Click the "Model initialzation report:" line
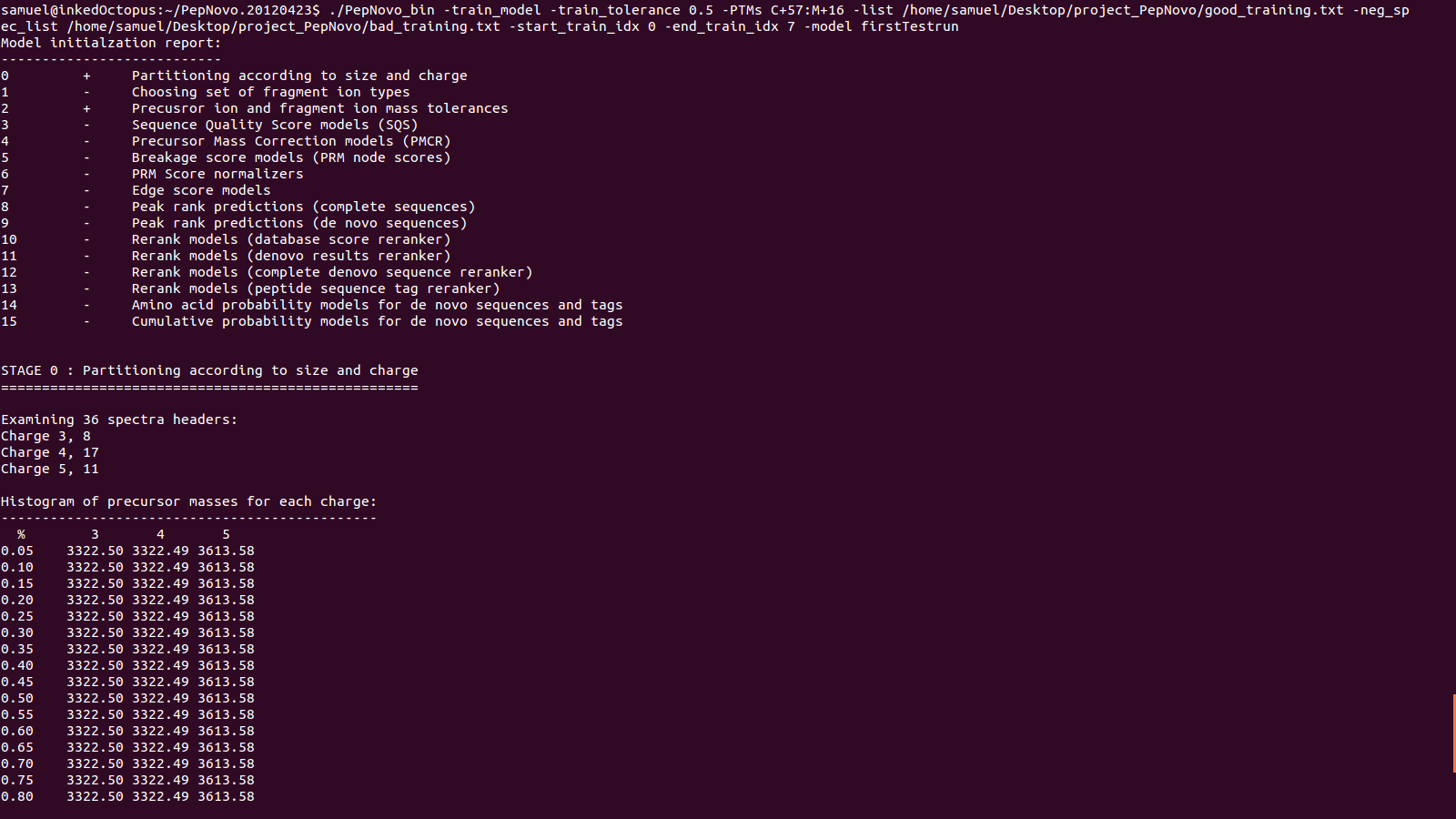 (111, 44)
